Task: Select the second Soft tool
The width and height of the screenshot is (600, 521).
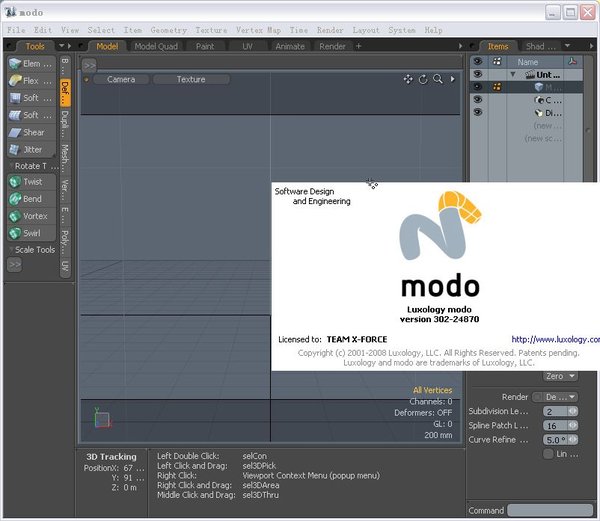Action: tap(31, 115)
